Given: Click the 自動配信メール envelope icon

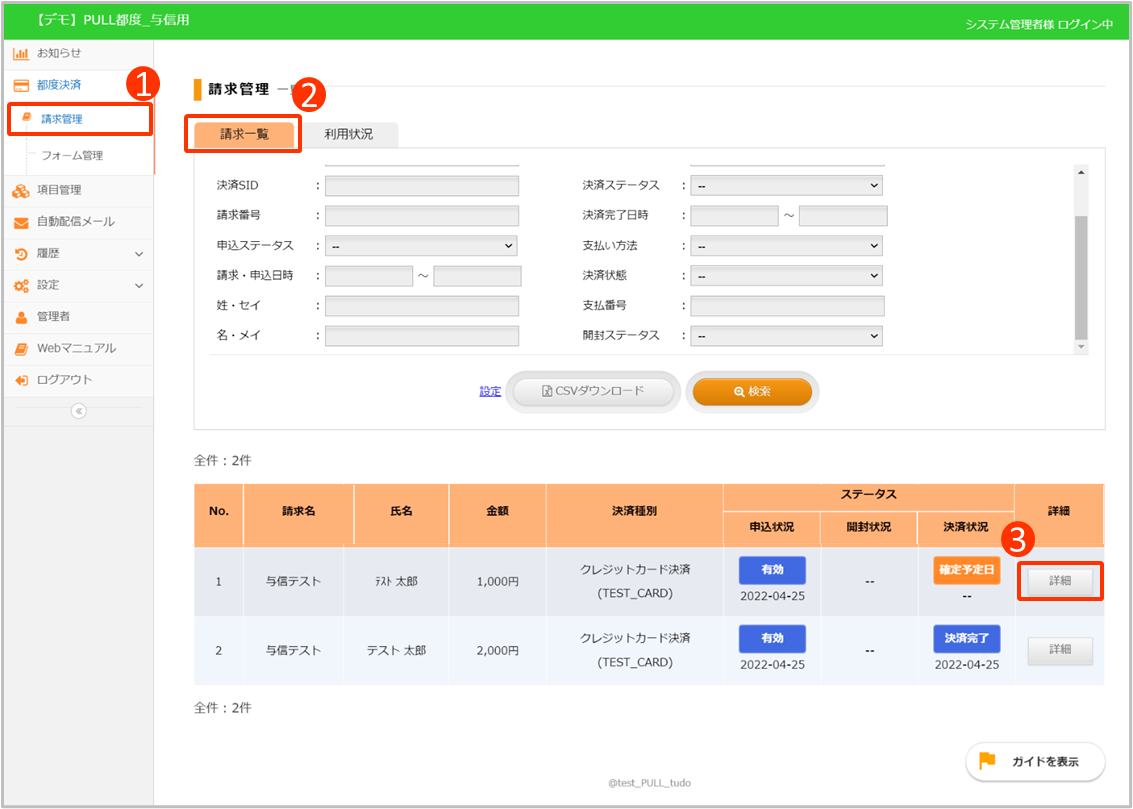Looking at the screenshot, I should (20, 222).
